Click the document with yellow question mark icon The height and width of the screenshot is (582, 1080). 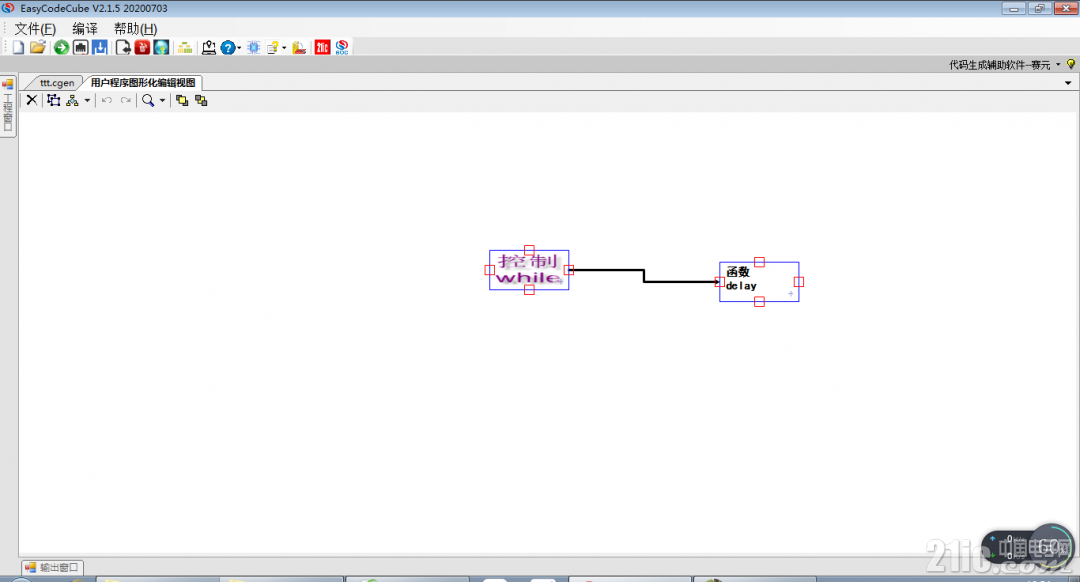pyautogui.click(x=273, y=48)
